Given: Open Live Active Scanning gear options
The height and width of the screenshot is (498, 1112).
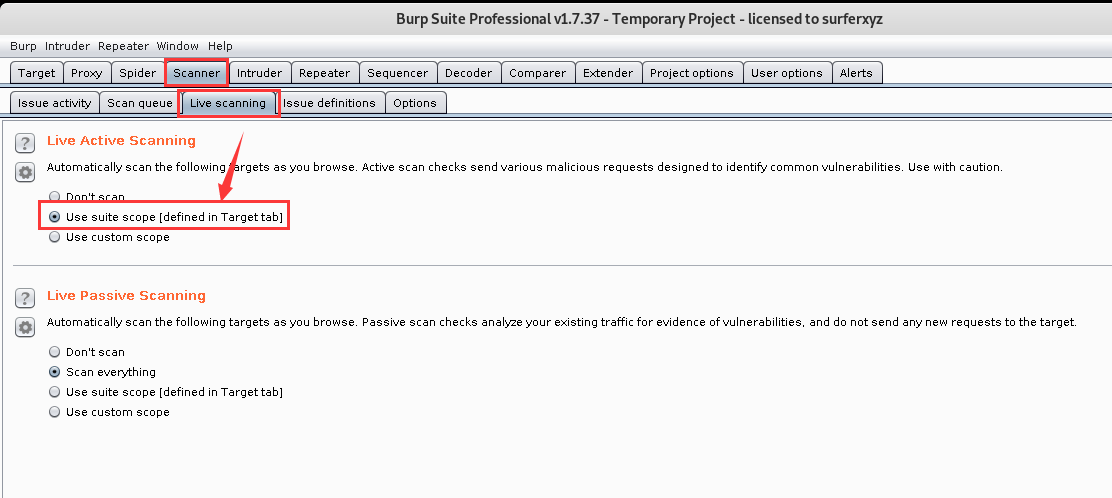Looking at the screenshot, I should (x=25, y=172).
